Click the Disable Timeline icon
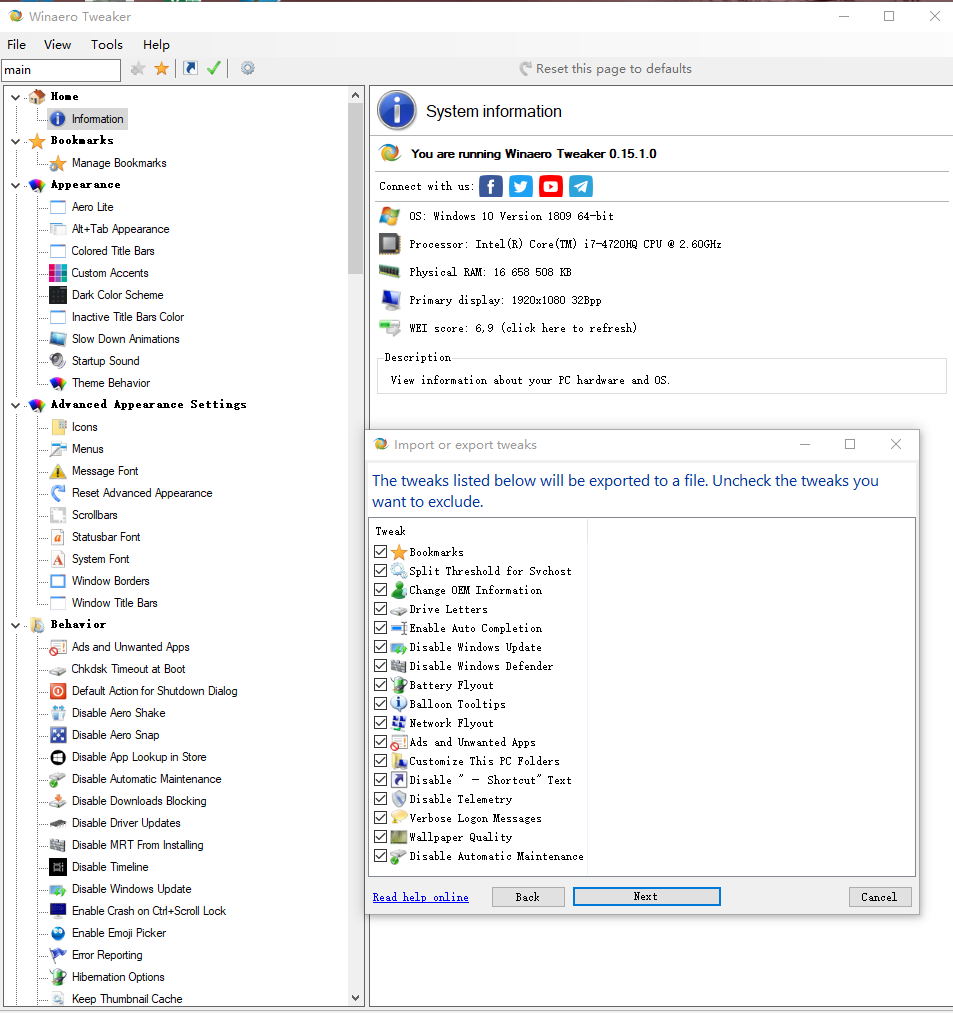This screenshot has width=953, height=1013. pyautogui.click(x=58, y=867)
